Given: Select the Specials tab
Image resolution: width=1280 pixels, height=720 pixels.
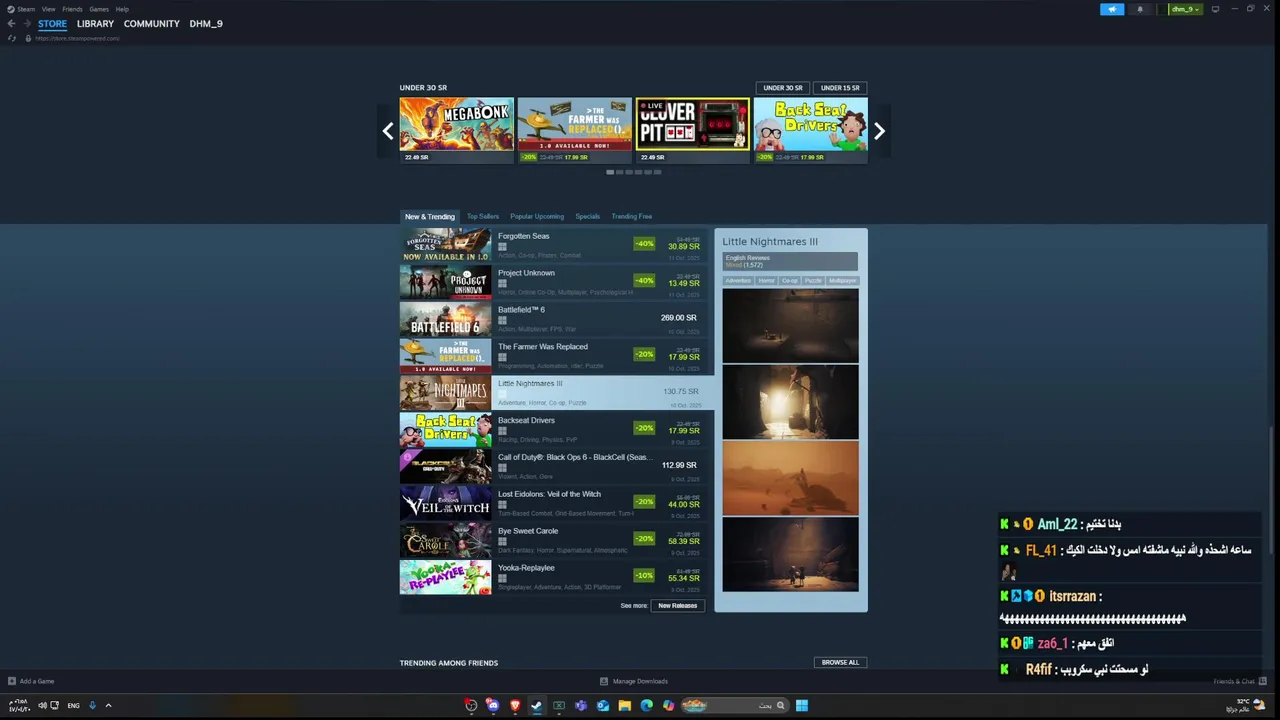Looking at the screenshot, I should [587, 216].
